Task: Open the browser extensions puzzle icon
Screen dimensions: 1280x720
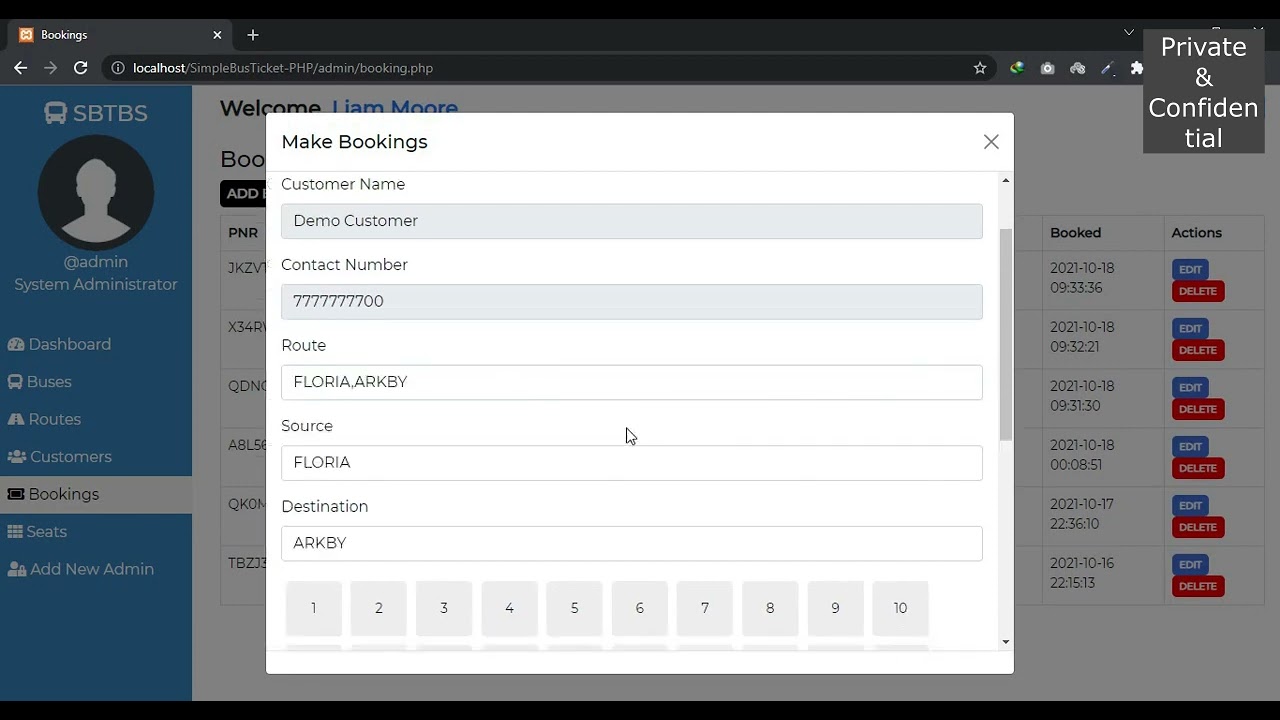Action: 1137,68
